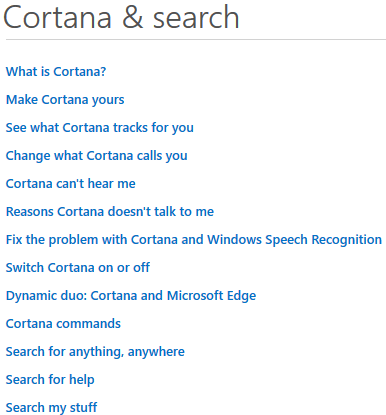This screenshot has width=386, height=415.
Task: Open "Switch Cortana on or off" link
Action: tap(78, 268)
